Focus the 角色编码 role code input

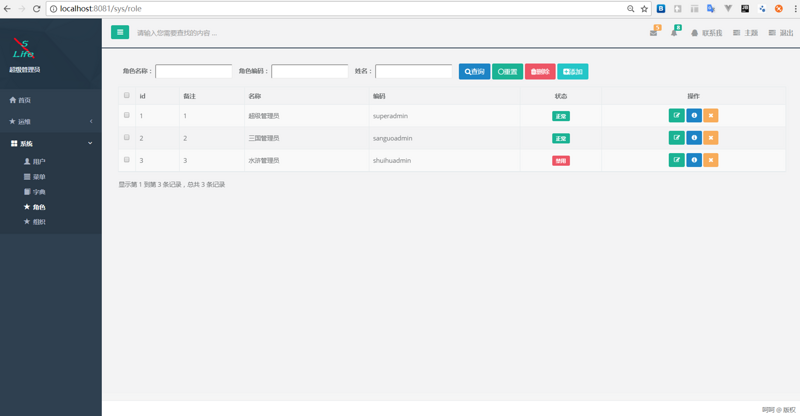pyautogui.click(x=310, y=71)
